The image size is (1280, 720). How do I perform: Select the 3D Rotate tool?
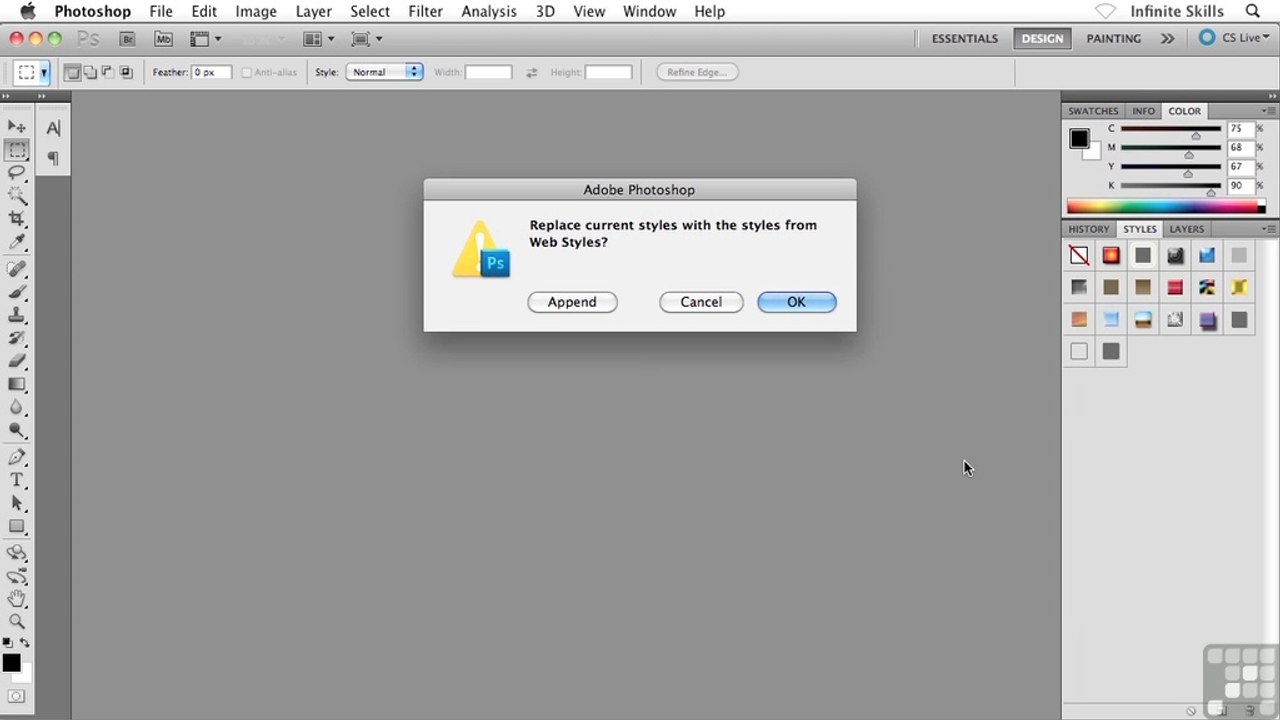(17, 553)
